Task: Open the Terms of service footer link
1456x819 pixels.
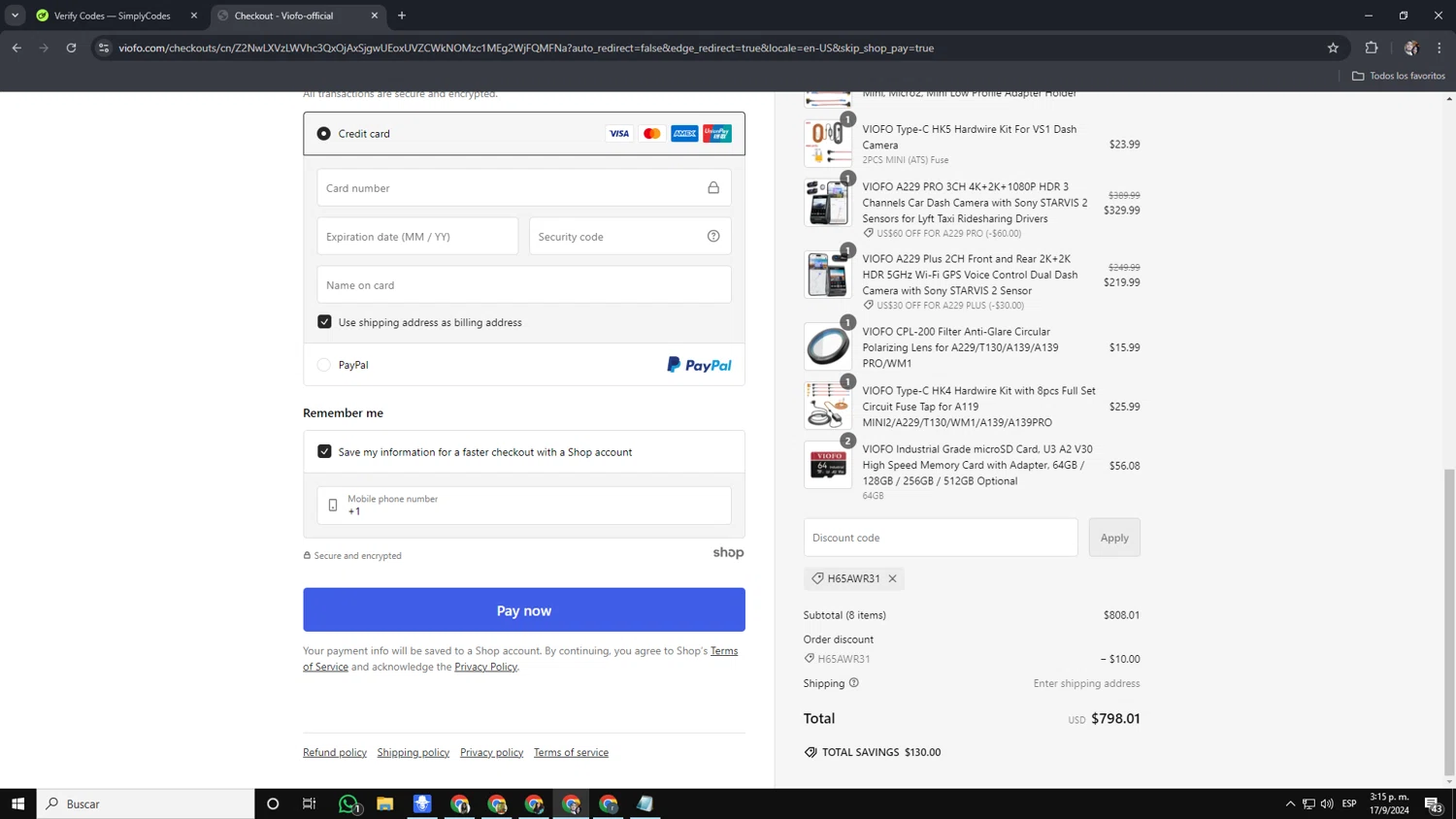Action: click(571, 753)
